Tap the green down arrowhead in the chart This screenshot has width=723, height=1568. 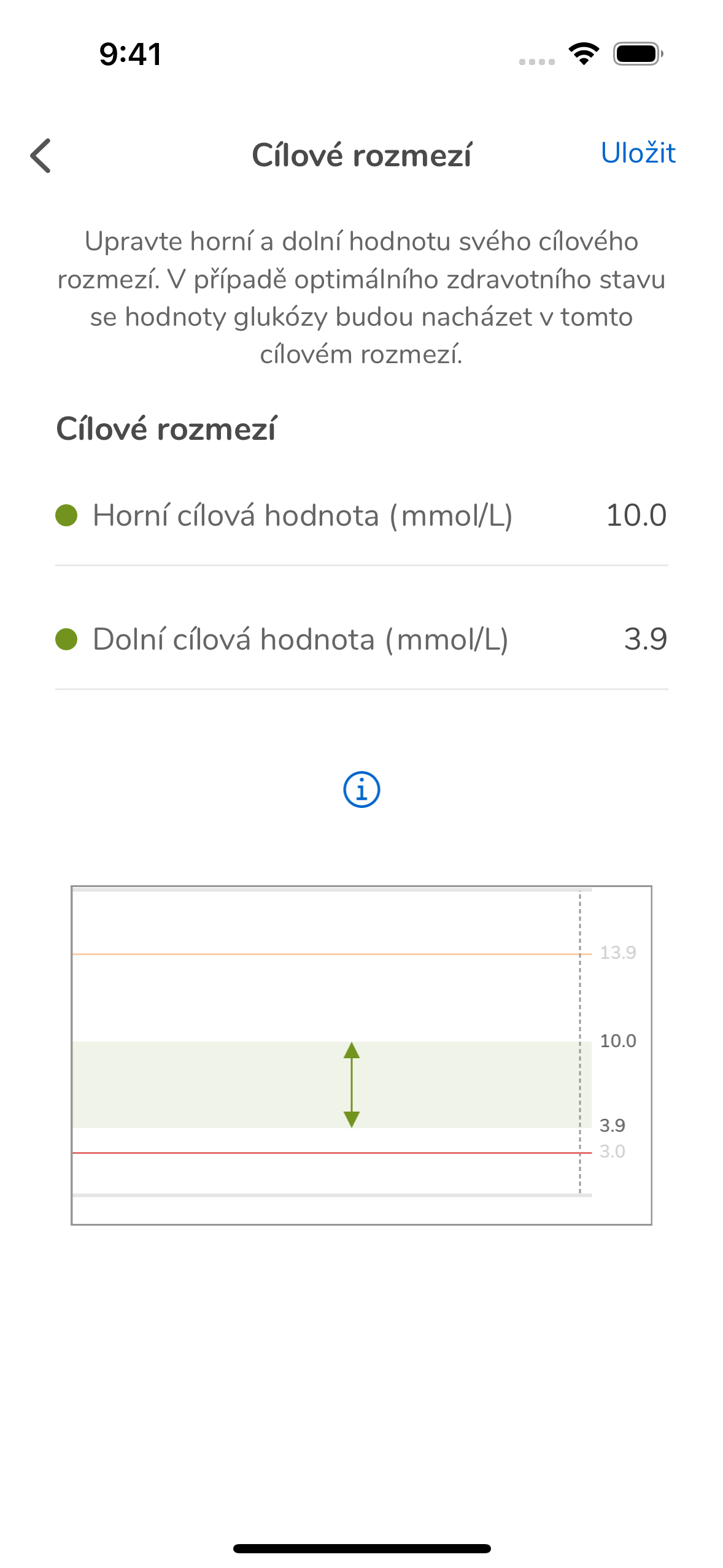(x=352, y=1119)
